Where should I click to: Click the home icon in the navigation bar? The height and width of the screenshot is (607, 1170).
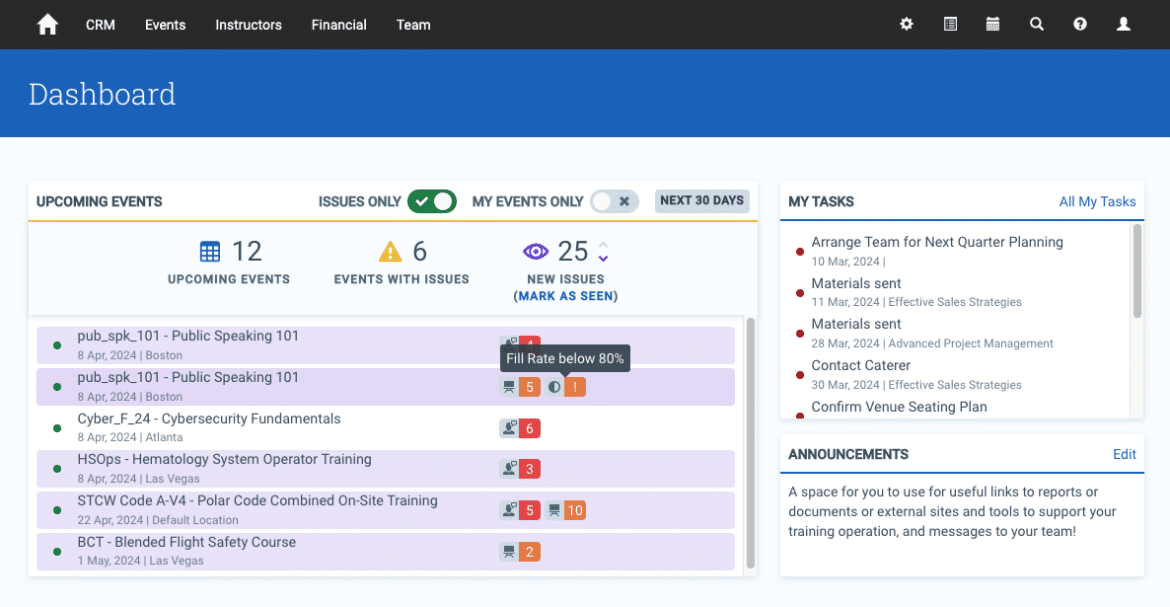[x=47, y=23]
